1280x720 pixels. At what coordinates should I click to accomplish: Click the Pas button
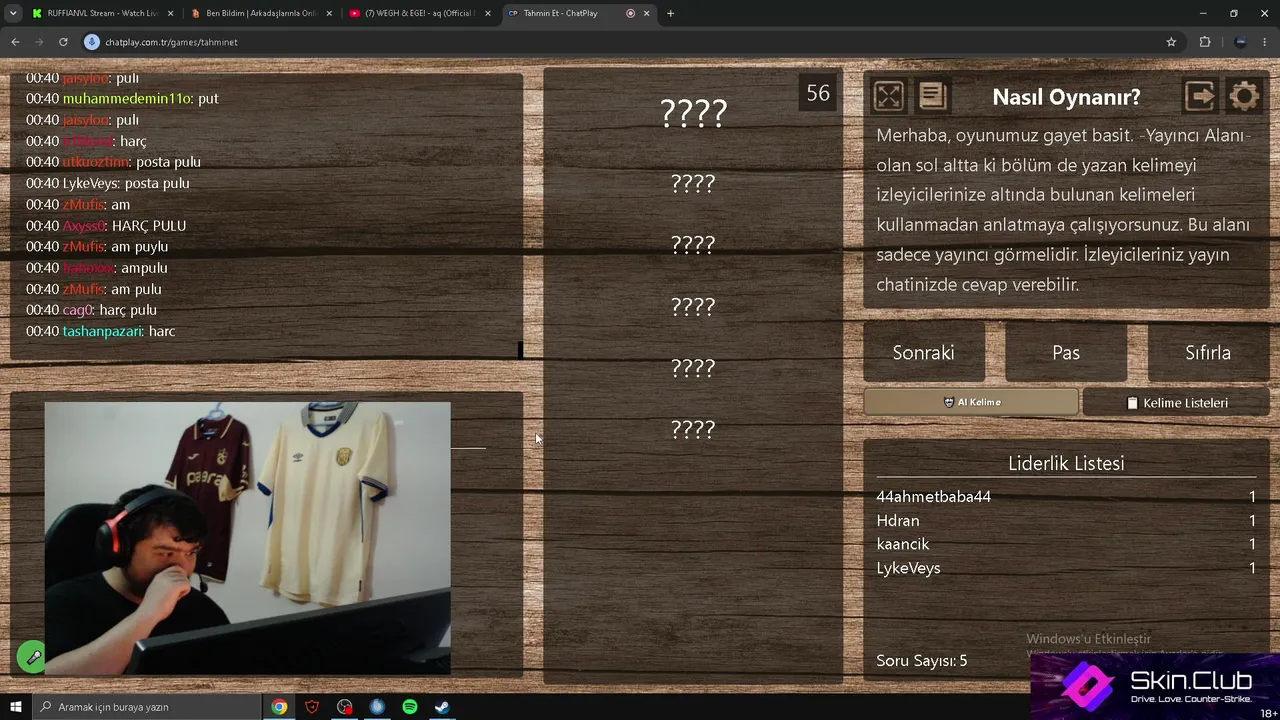[x=1066, y=353]
